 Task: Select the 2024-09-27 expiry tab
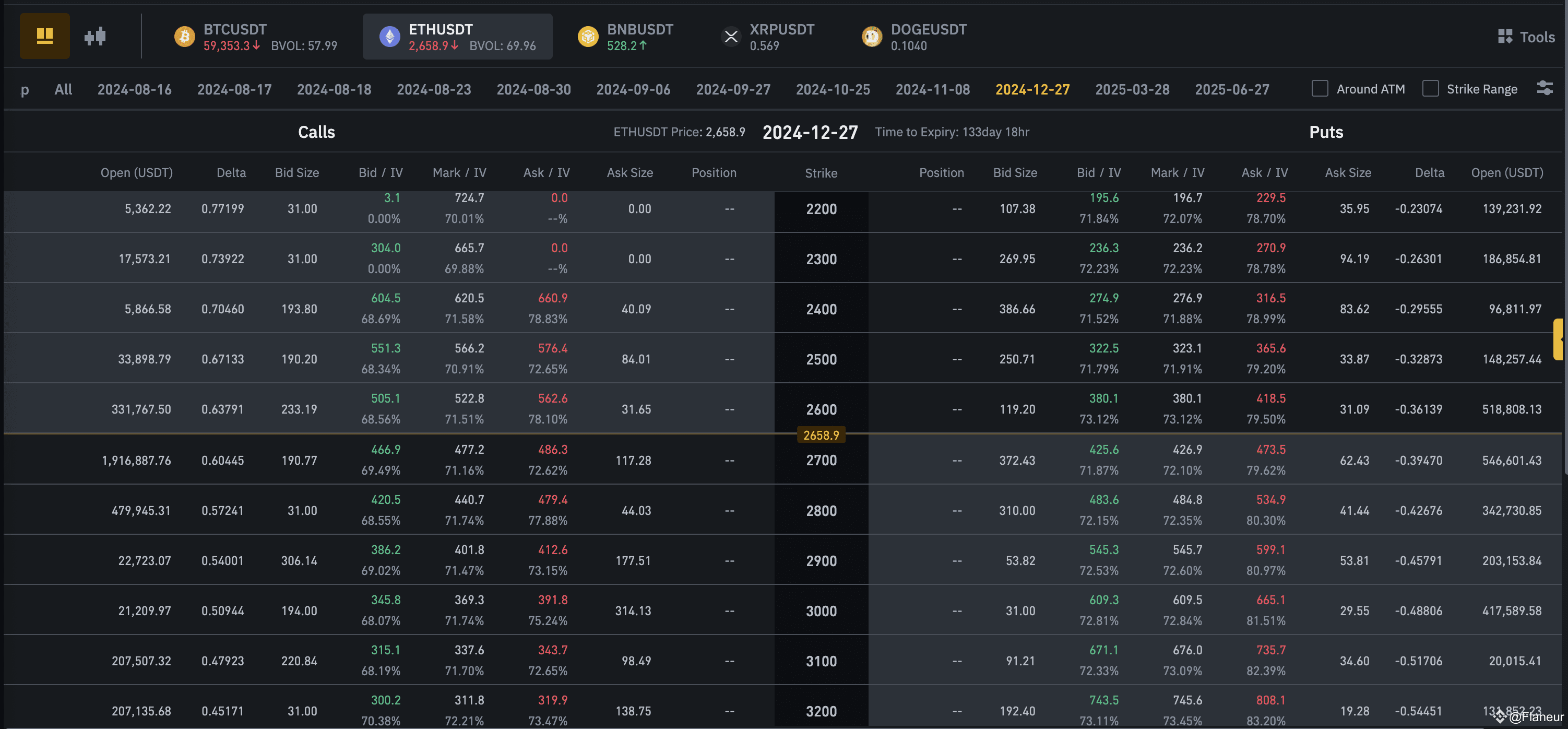pos(733,89)
